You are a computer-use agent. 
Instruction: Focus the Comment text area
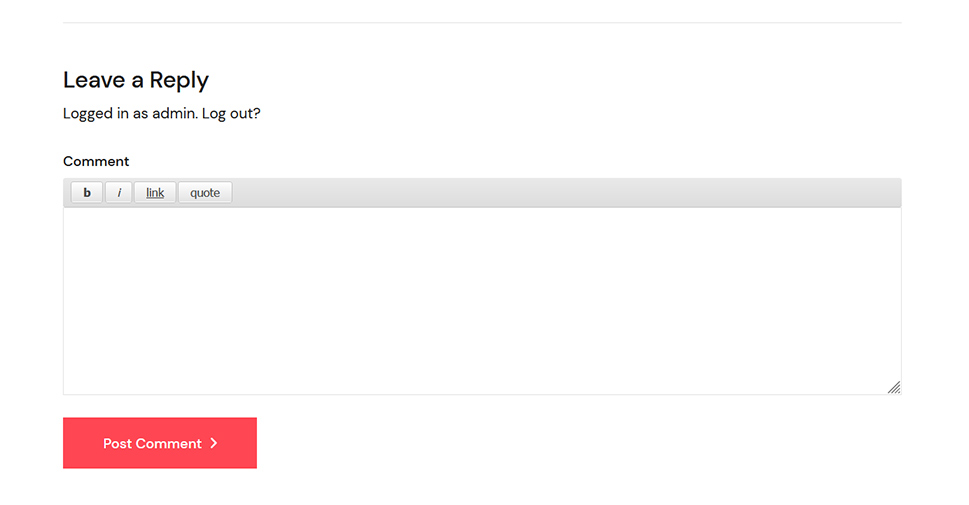coord(482,301)
